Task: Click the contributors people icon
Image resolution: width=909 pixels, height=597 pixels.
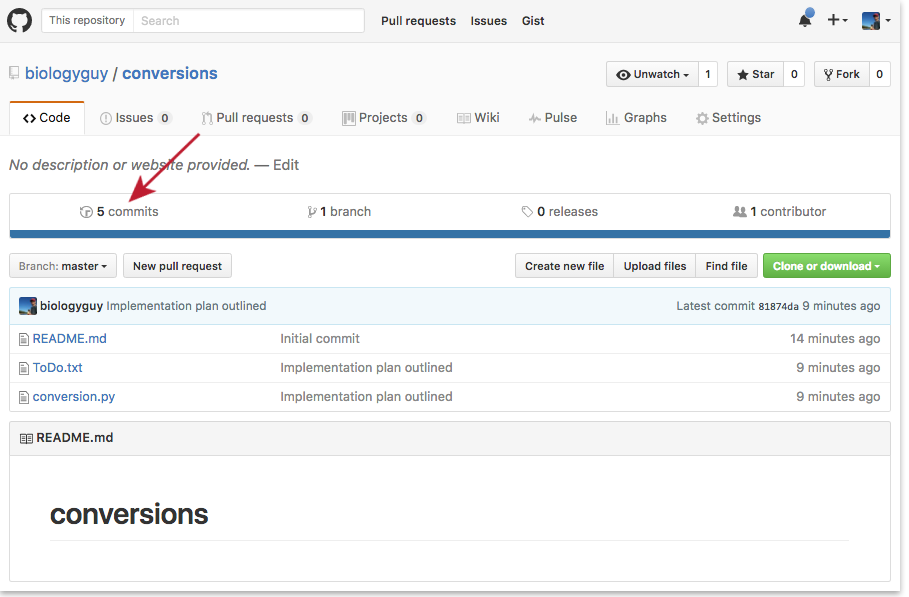Action: 740,212
